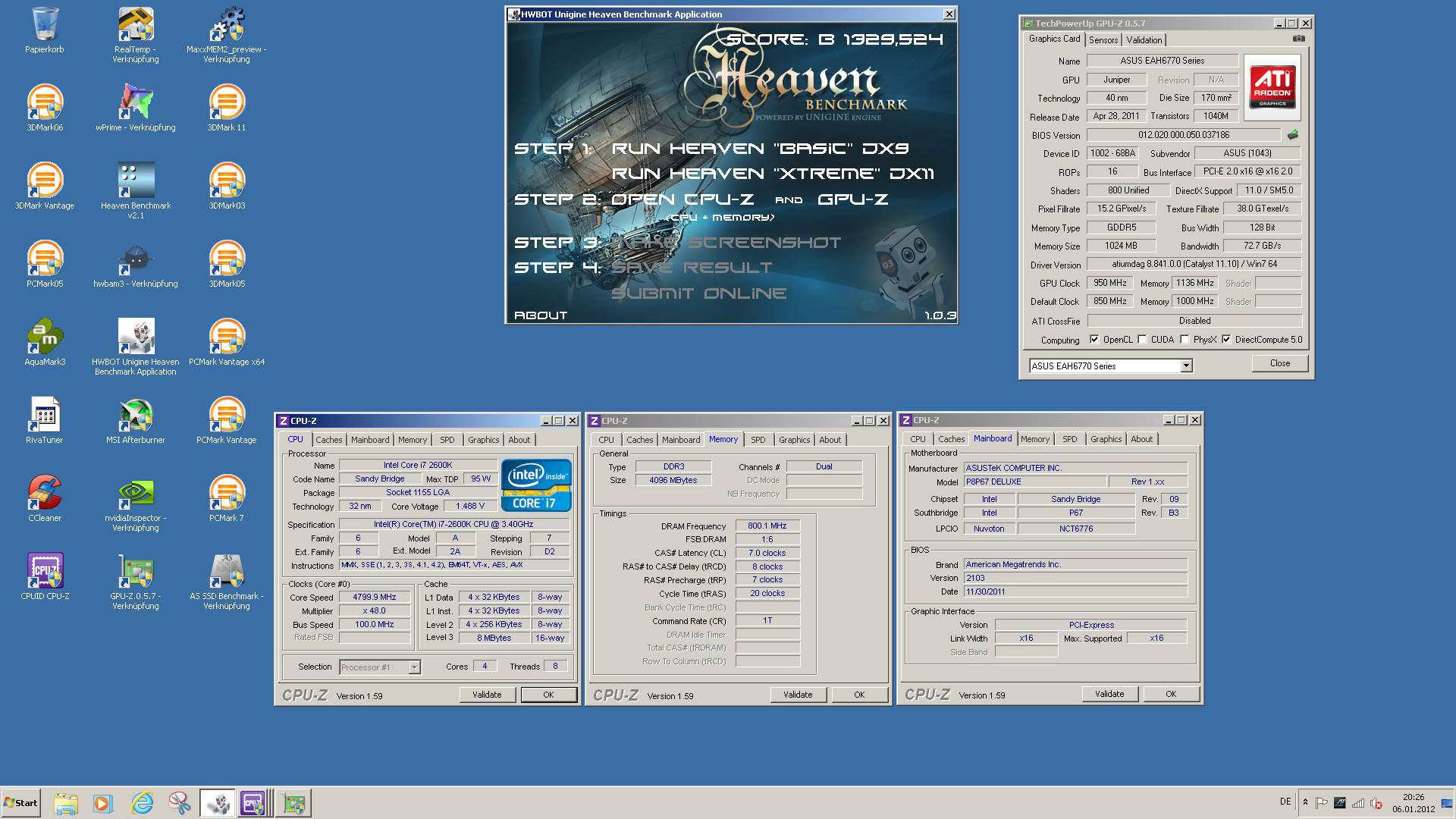Open PCMark Vantage desktop icon

(x=226, y=421)
